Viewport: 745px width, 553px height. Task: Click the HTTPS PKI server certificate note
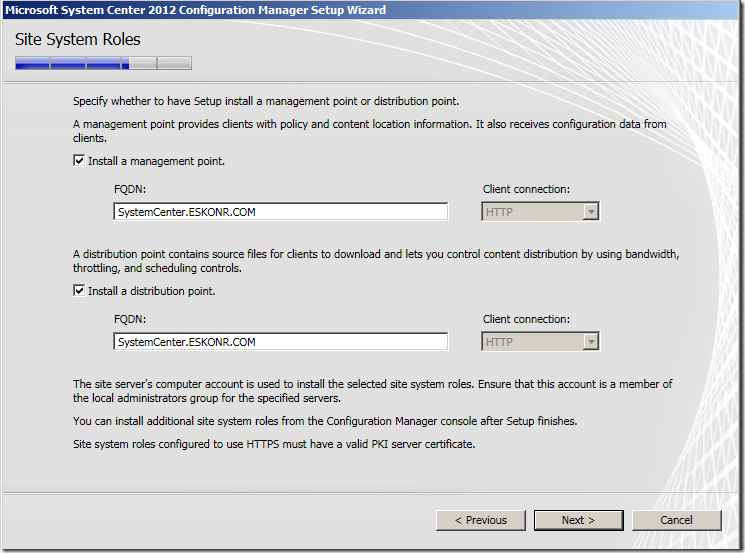(273, 443)
